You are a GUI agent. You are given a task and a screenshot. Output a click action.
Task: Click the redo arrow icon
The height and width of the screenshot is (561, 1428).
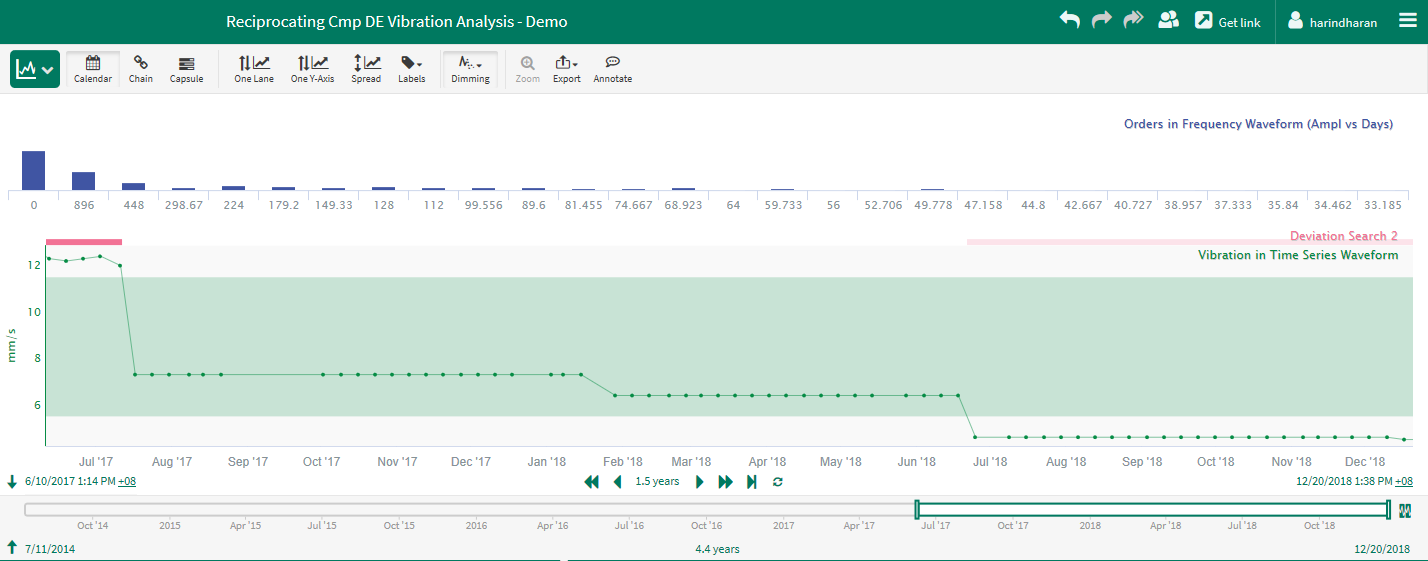pyautogui.click(x=1102, y=21)
